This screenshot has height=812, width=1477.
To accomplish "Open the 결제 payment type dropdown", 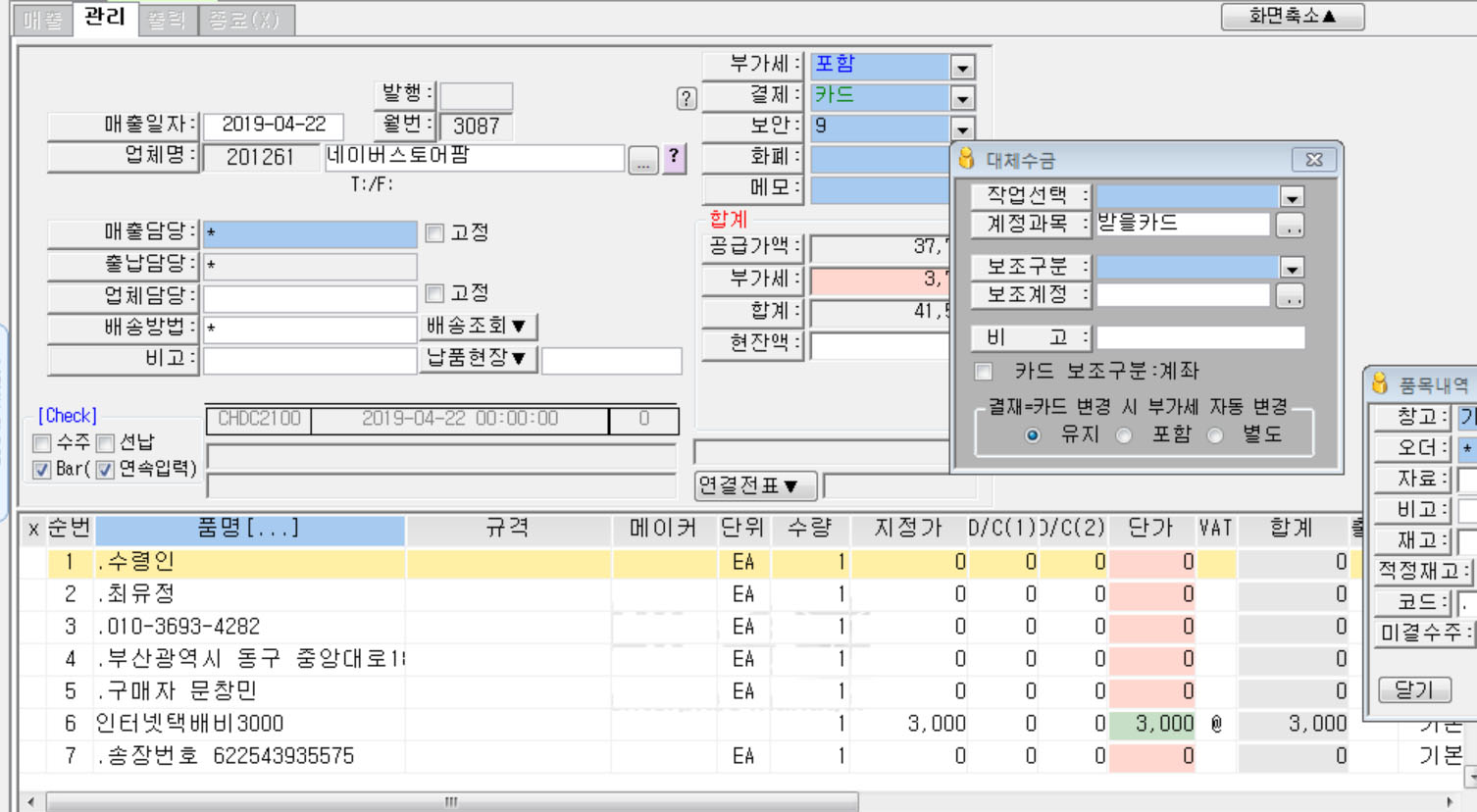I will 962,98.
